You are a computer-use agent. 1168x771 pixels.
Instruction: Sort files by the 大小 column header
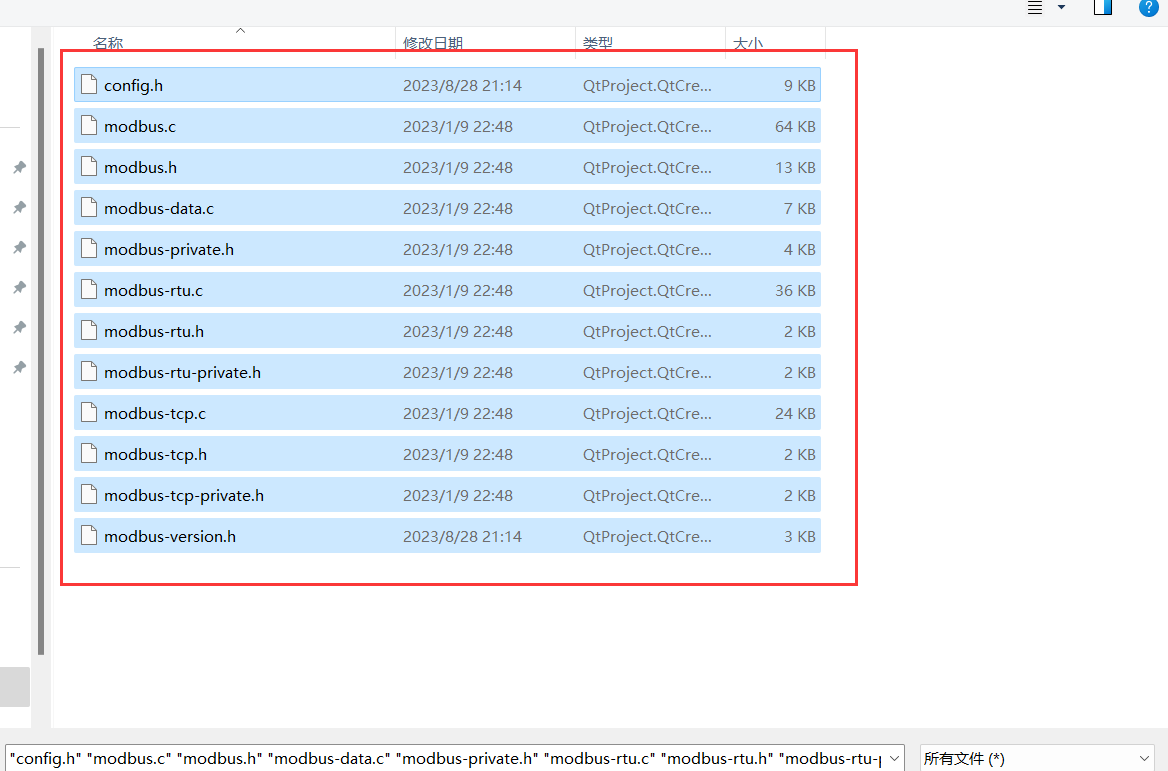click(x=749, y=43)
